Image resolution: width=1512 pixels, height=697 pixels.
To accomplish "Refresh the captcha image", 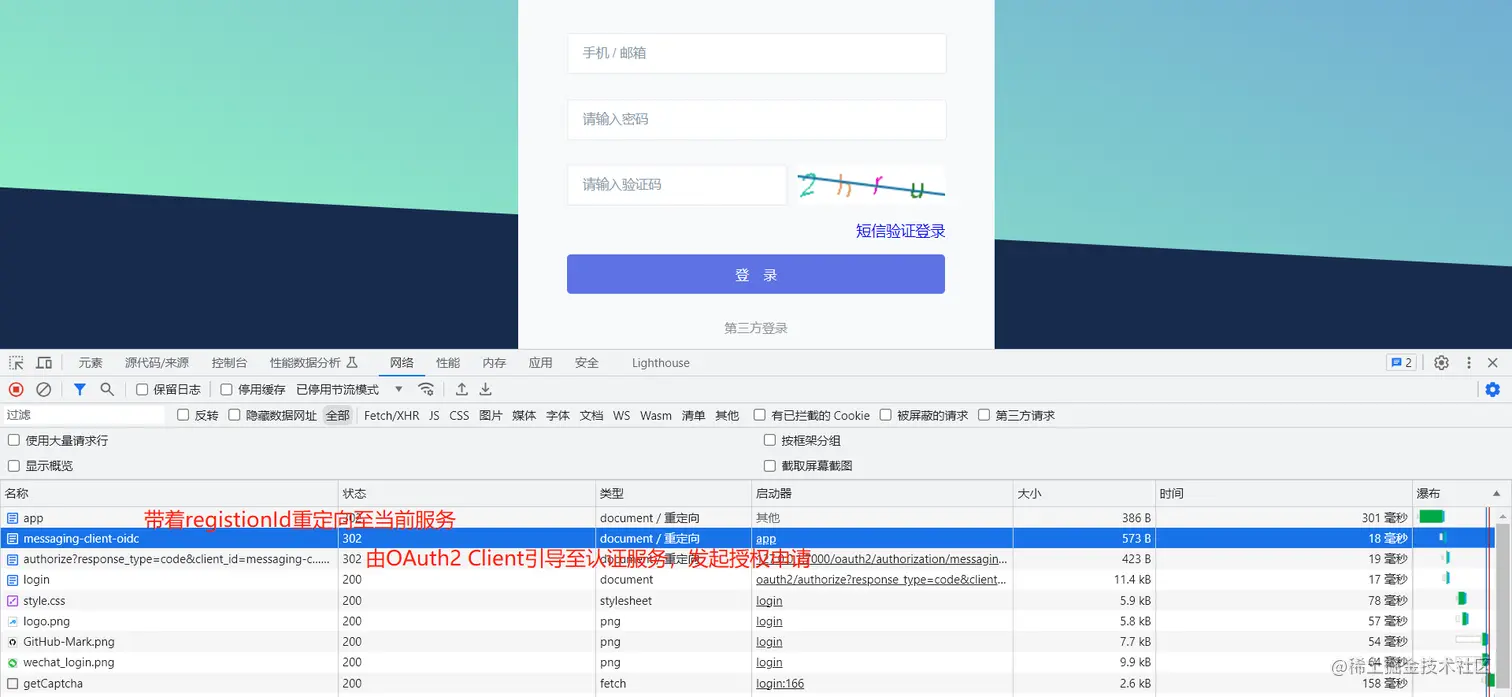I will click(x=869, y=185).
